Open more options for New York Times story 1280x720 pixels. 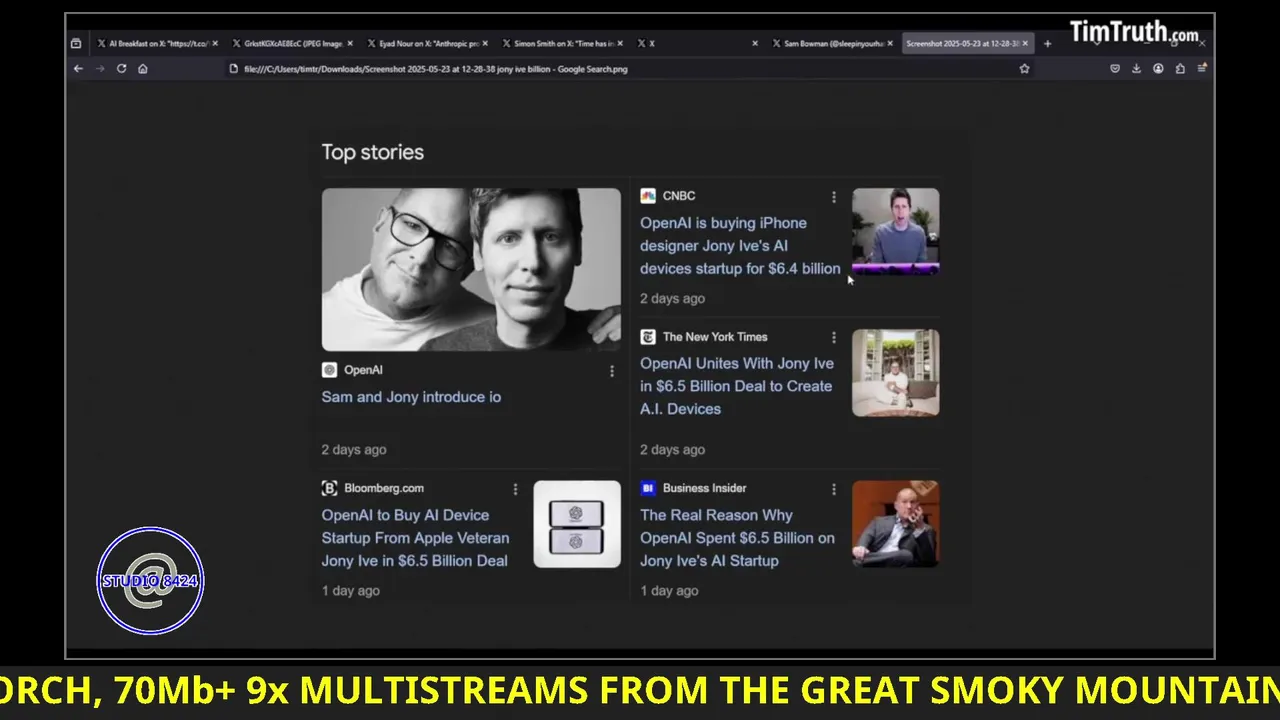[x=833, y=338]
